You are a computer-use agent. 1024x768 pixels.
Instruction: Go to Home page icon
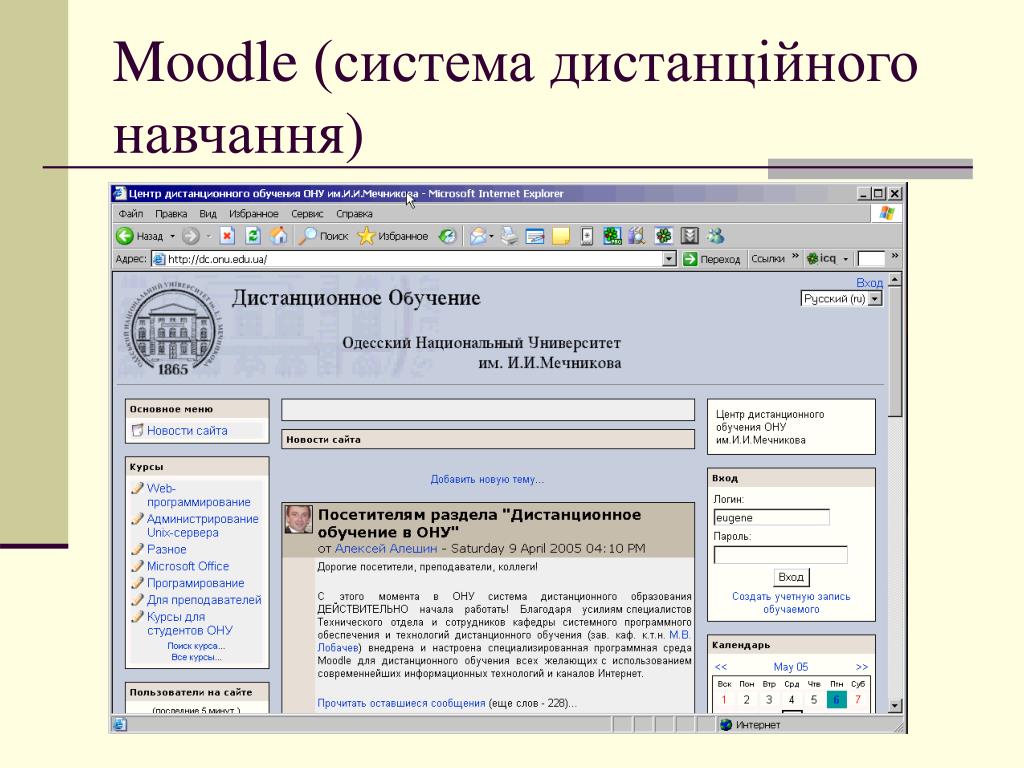278,236
